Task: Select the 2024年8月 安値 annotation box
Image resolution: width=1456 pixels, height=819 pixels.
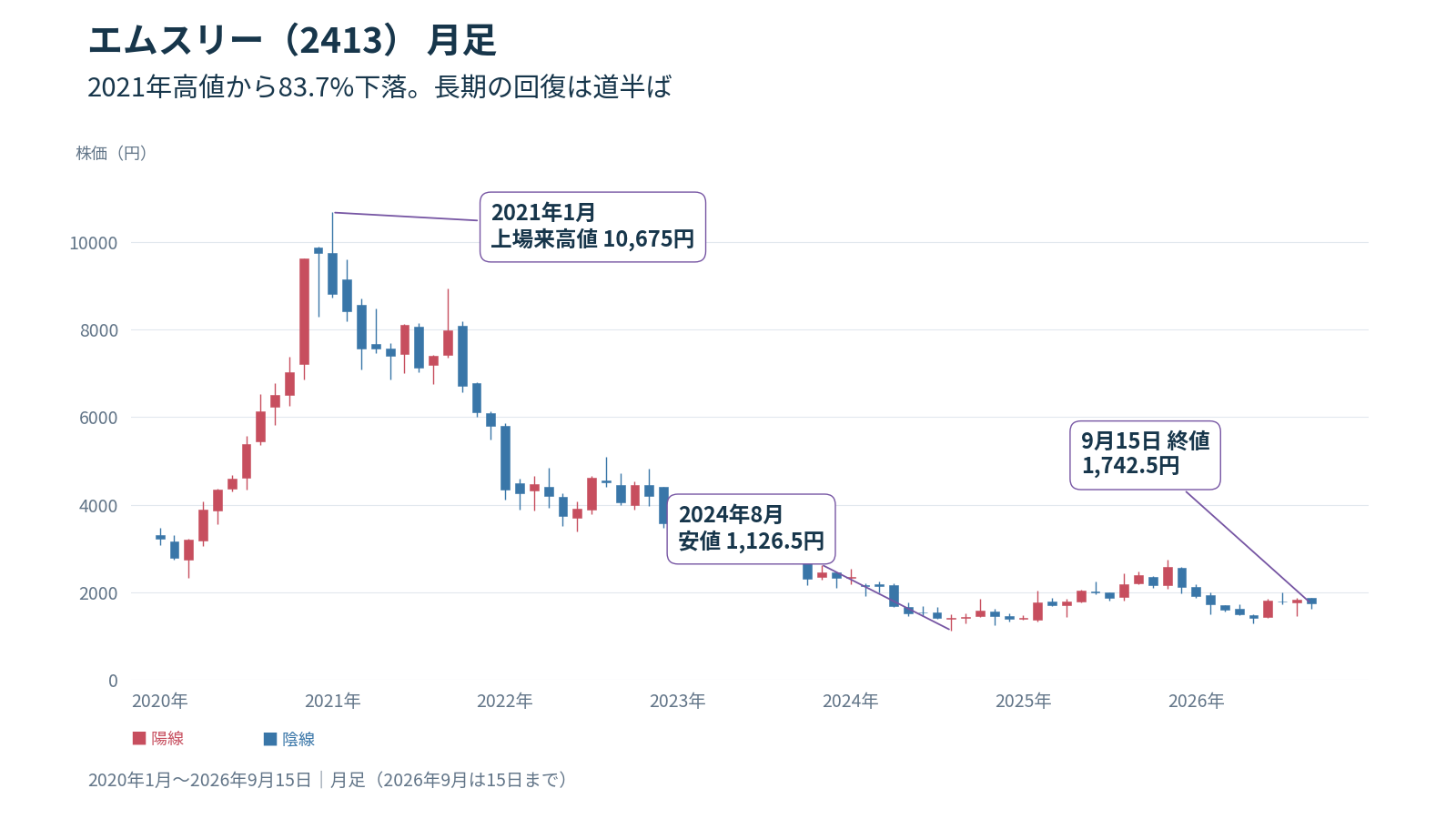Action: [751, 529]
